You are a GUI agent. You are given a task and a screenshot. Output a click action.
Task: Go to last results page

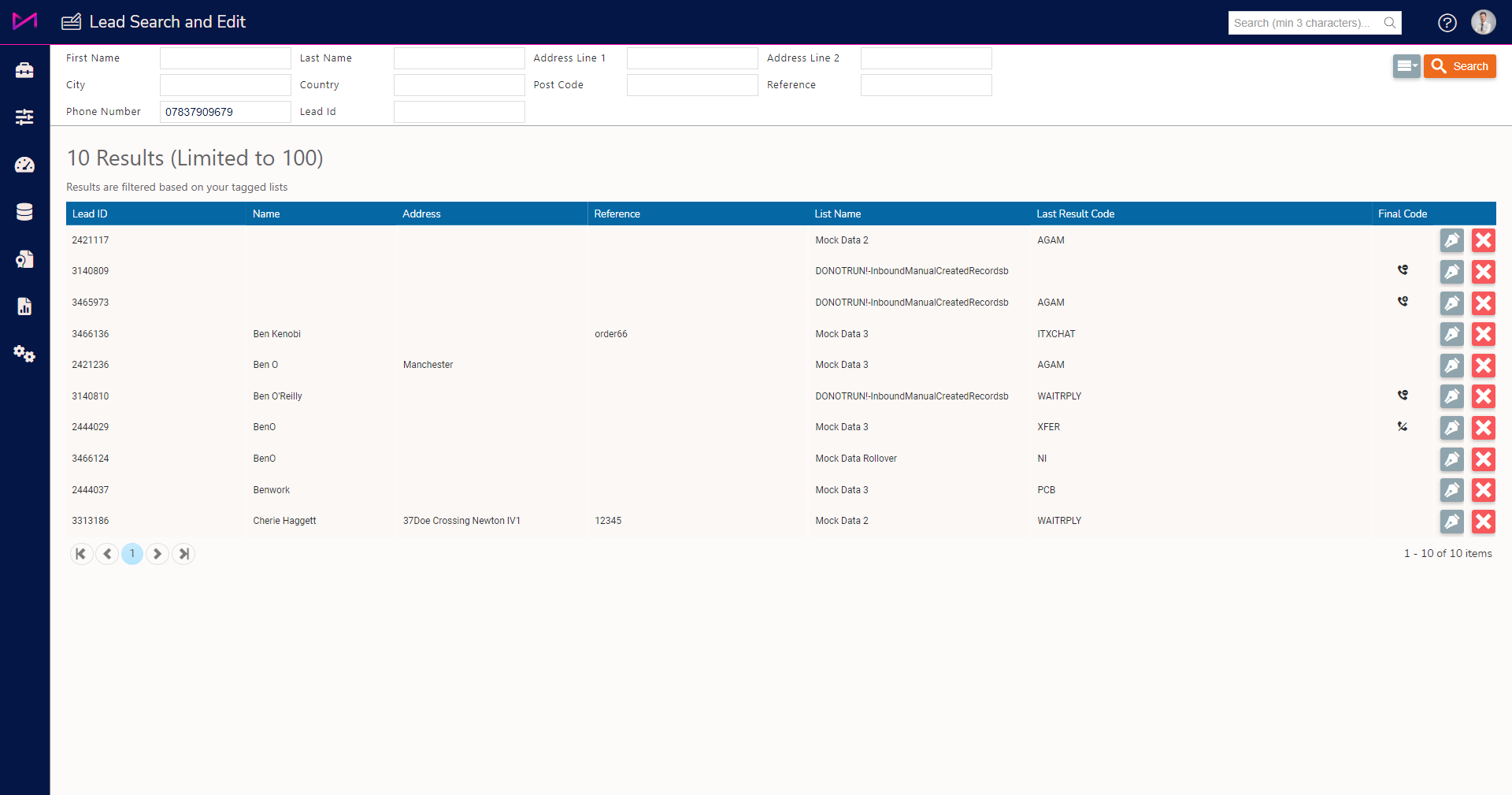(183, 554)
